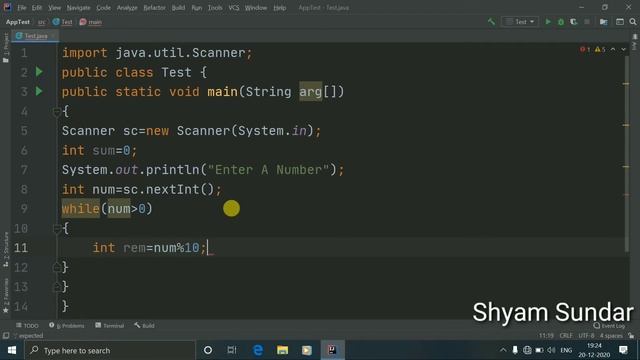Image resolution: width=640 pixels, height=360 pixels.
Task: Collapse the while block fold marker on line 10
Action: [57, 229]
